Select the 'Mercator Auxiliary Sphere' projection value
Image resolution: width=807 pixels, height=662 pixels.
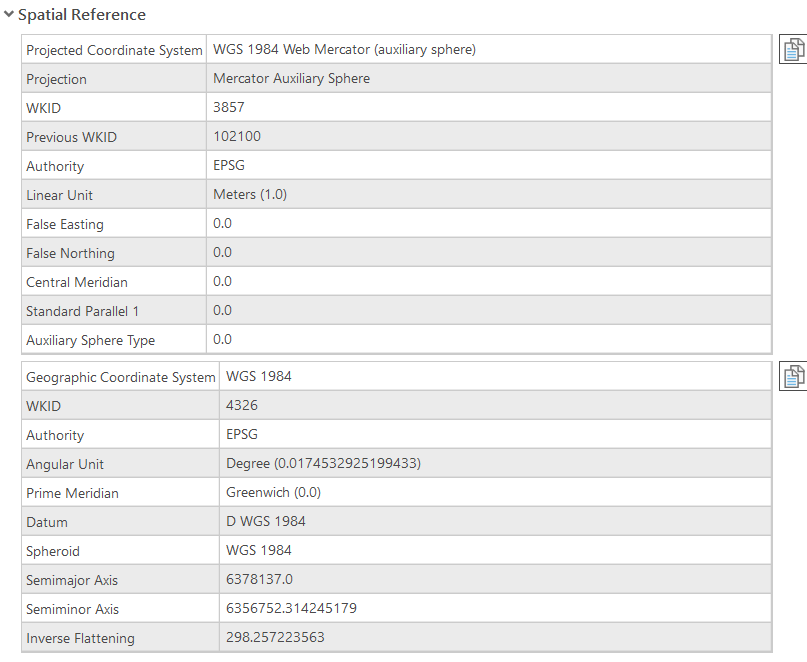coord(291,78)
